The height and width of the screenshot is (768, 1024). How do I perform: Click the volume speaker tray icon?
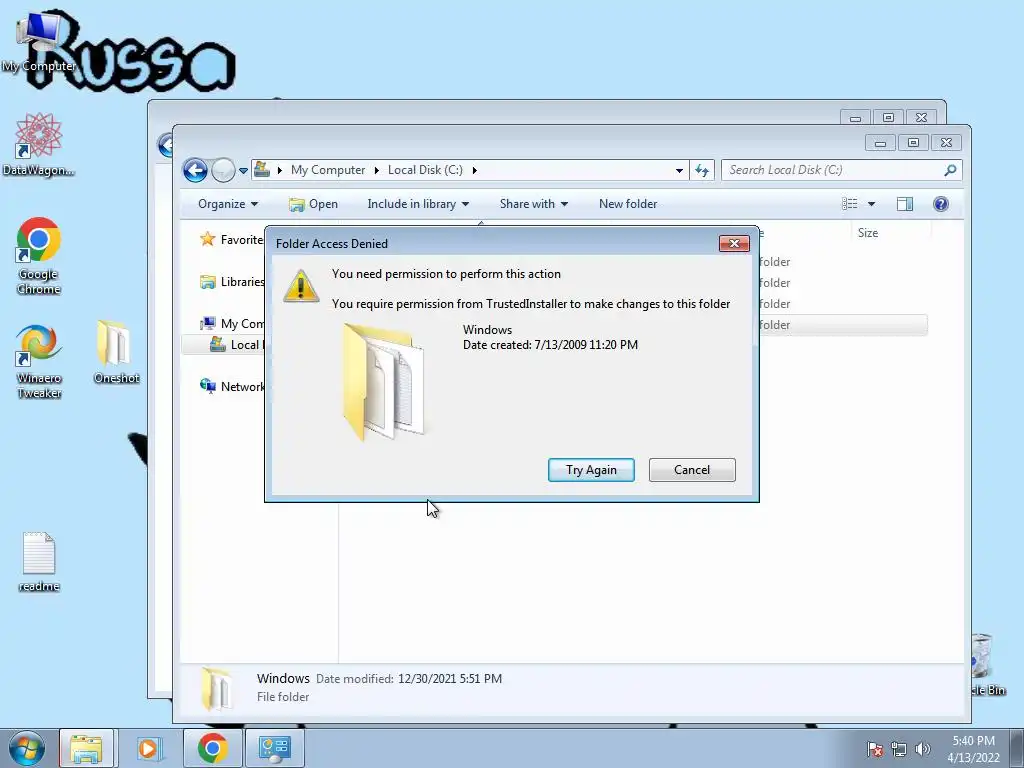click(x=923, y=749)
